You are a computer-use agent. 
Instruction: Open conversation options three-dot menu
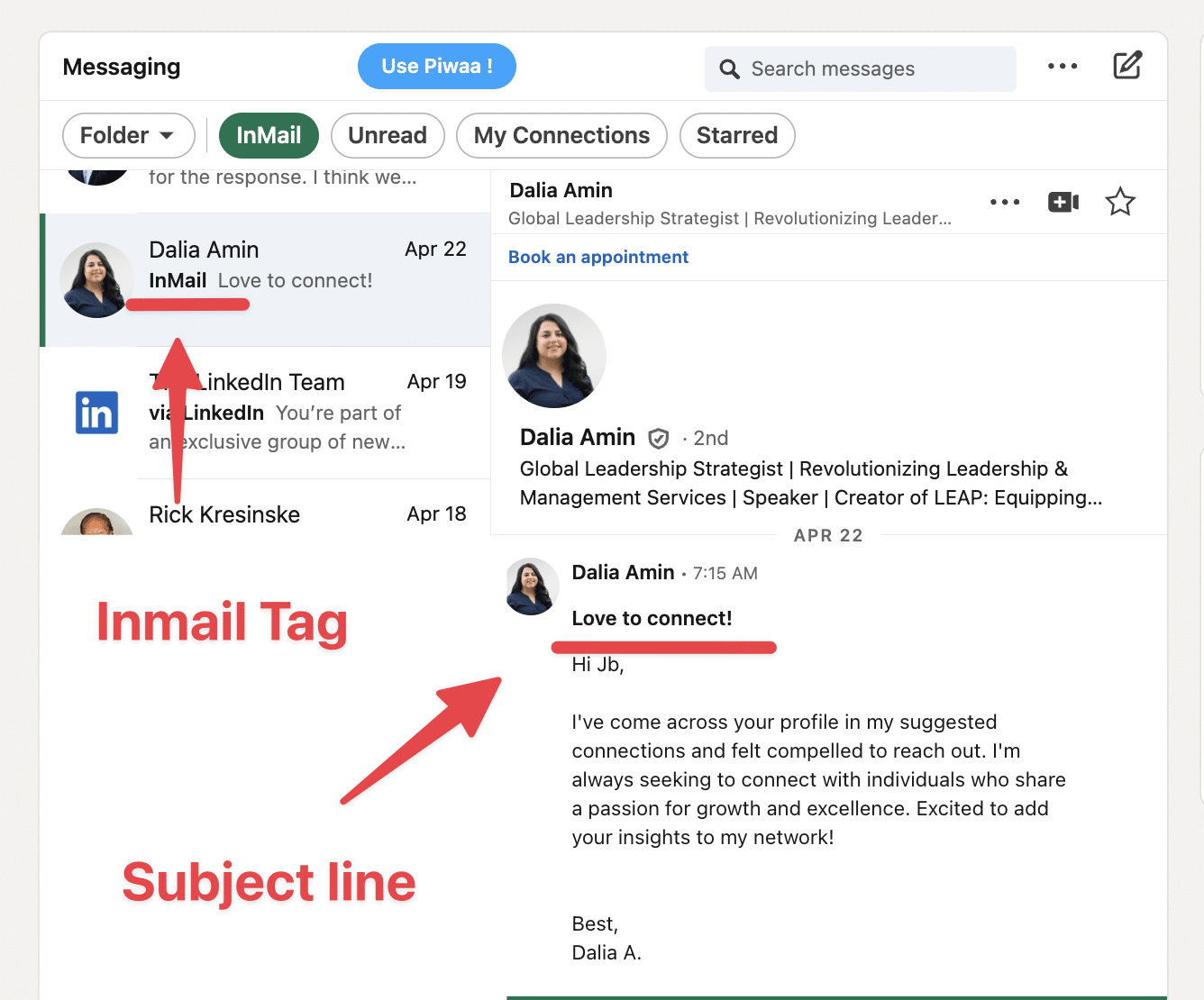click(x=1005, y=202)
